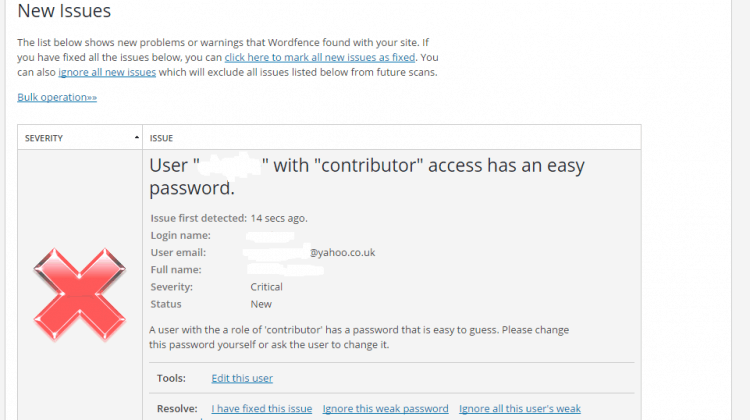Mark all new issues as fixed

320,57
